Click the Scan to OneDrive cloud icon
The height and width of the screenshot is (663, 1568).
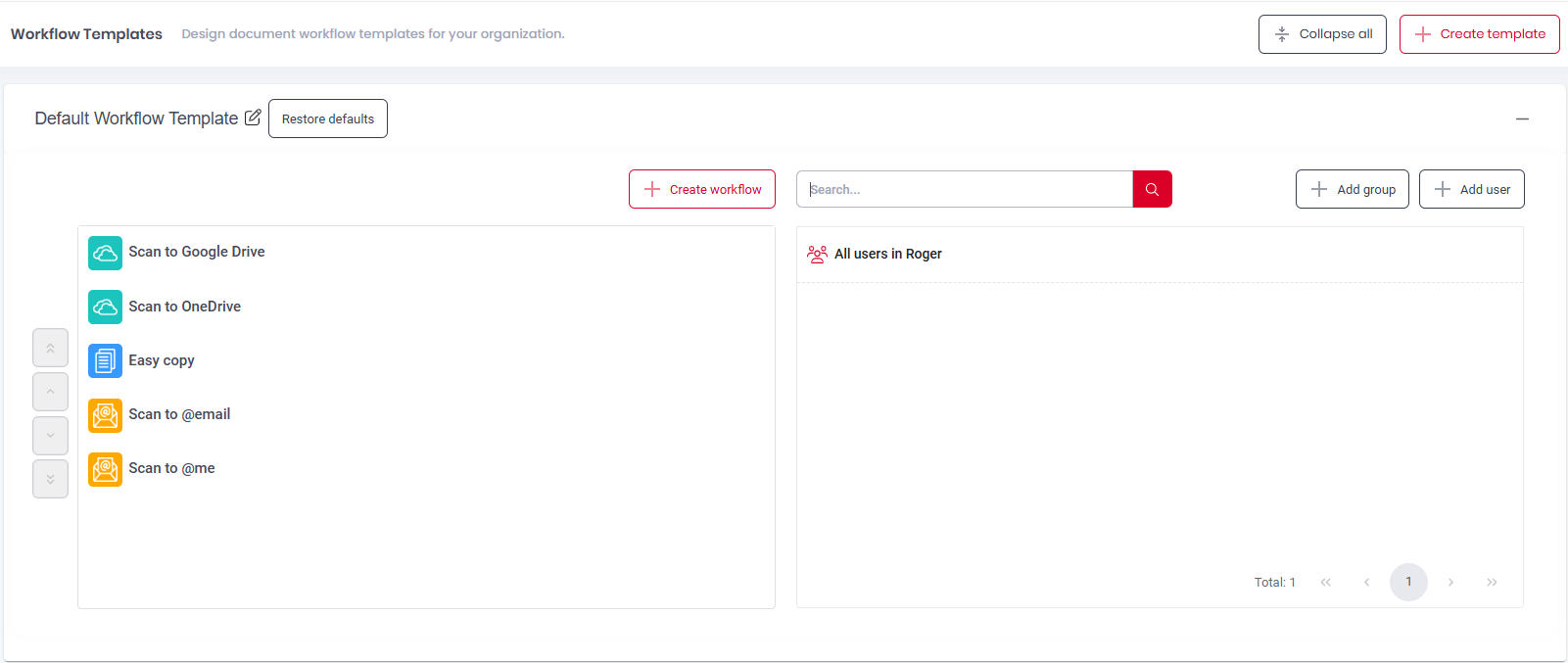105,307
